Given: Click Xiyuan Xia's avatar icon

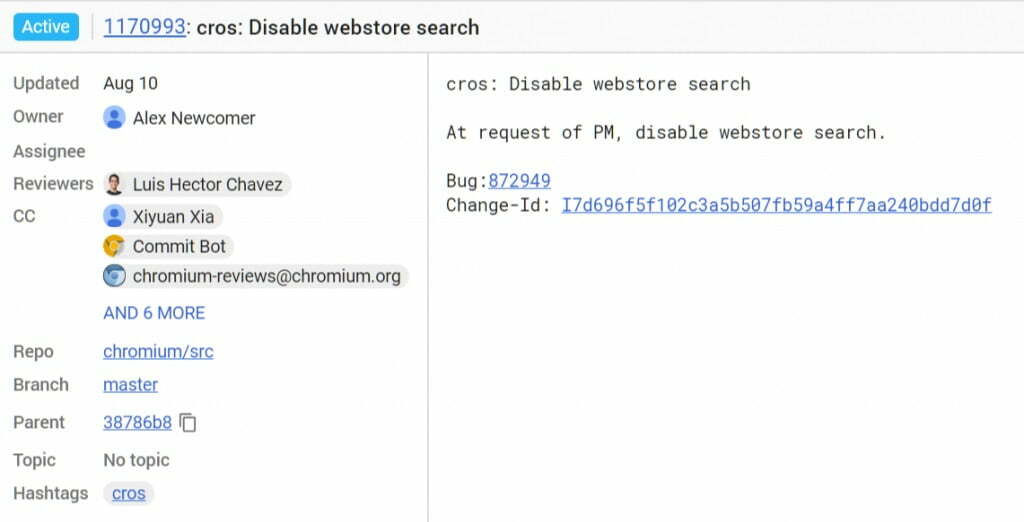Looking at the screenshot, I should tap(114, 216).
